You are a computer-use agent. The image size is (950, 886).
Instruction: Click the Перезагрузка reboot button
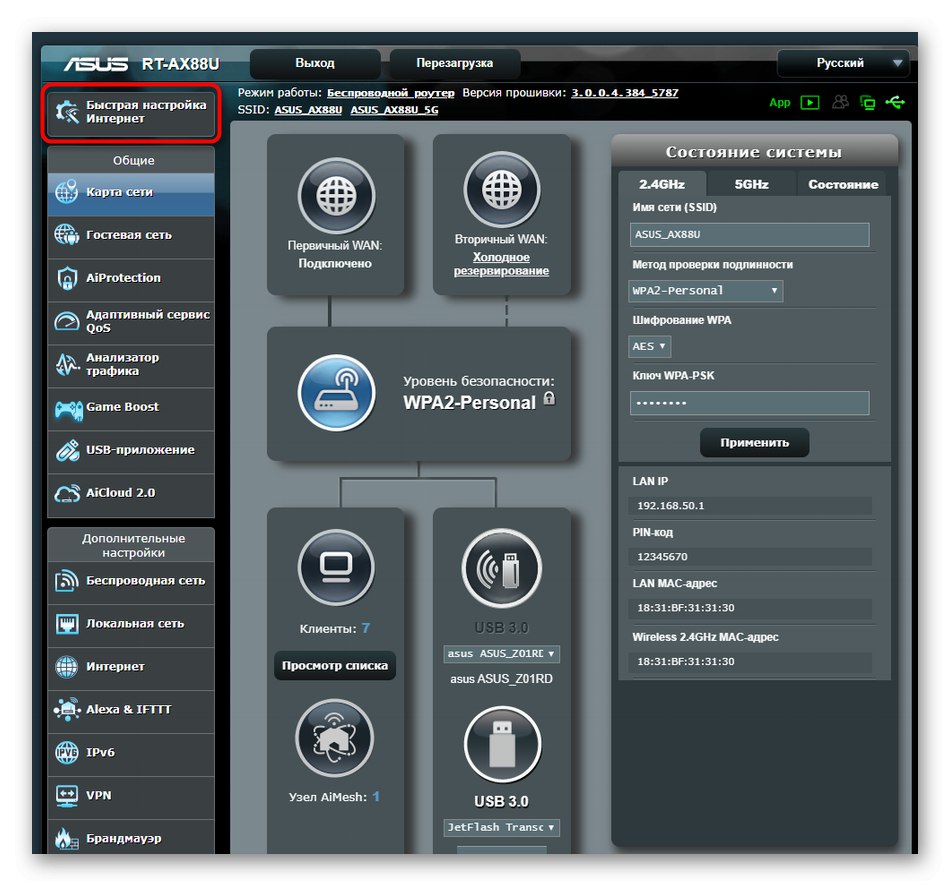(454, 63)
